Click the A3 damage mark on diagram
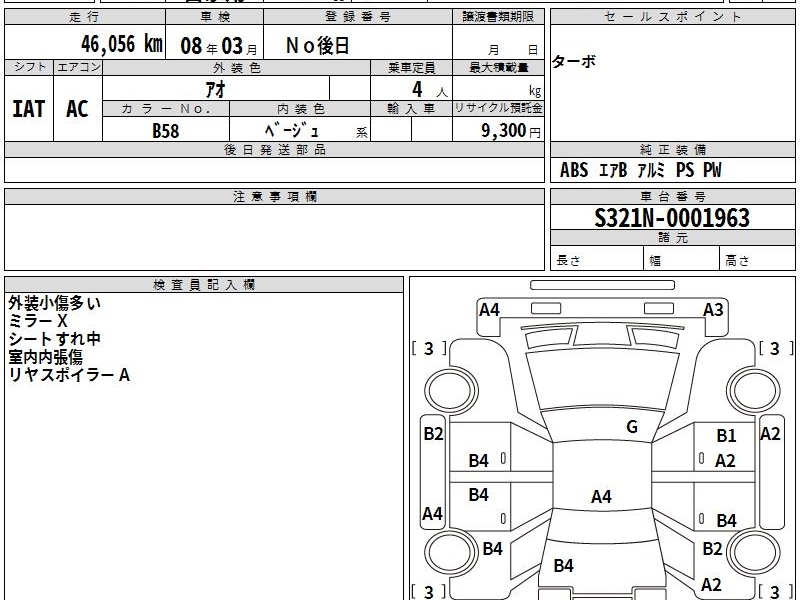The height and width of the screenshot is (600, 800). pyautogui.click(x=713, y=310)
